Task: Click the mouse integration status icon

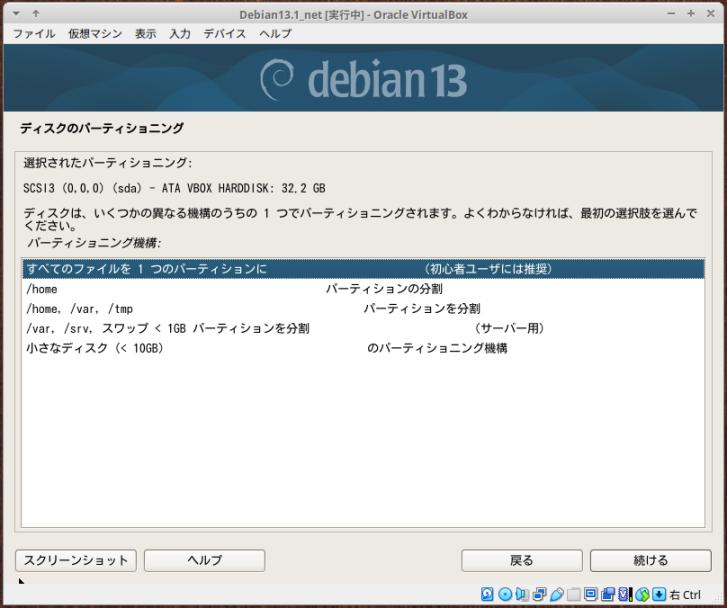Action: [642, 594]
